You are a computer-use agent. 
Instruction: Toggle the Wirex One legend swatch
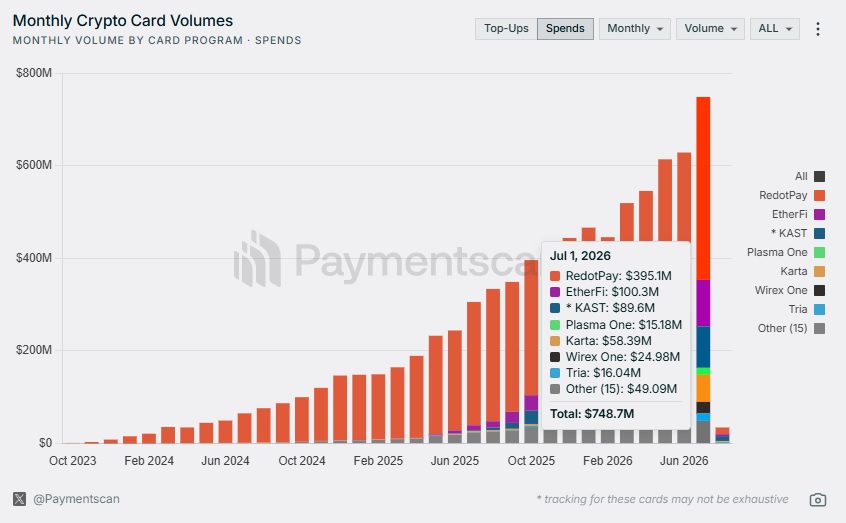[819, 290]
